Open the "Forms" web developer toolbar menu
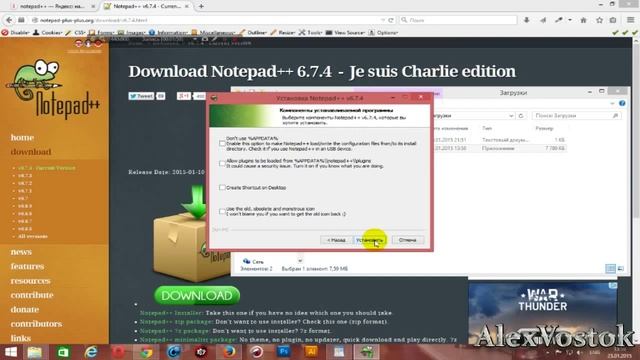 click(102, 33)
